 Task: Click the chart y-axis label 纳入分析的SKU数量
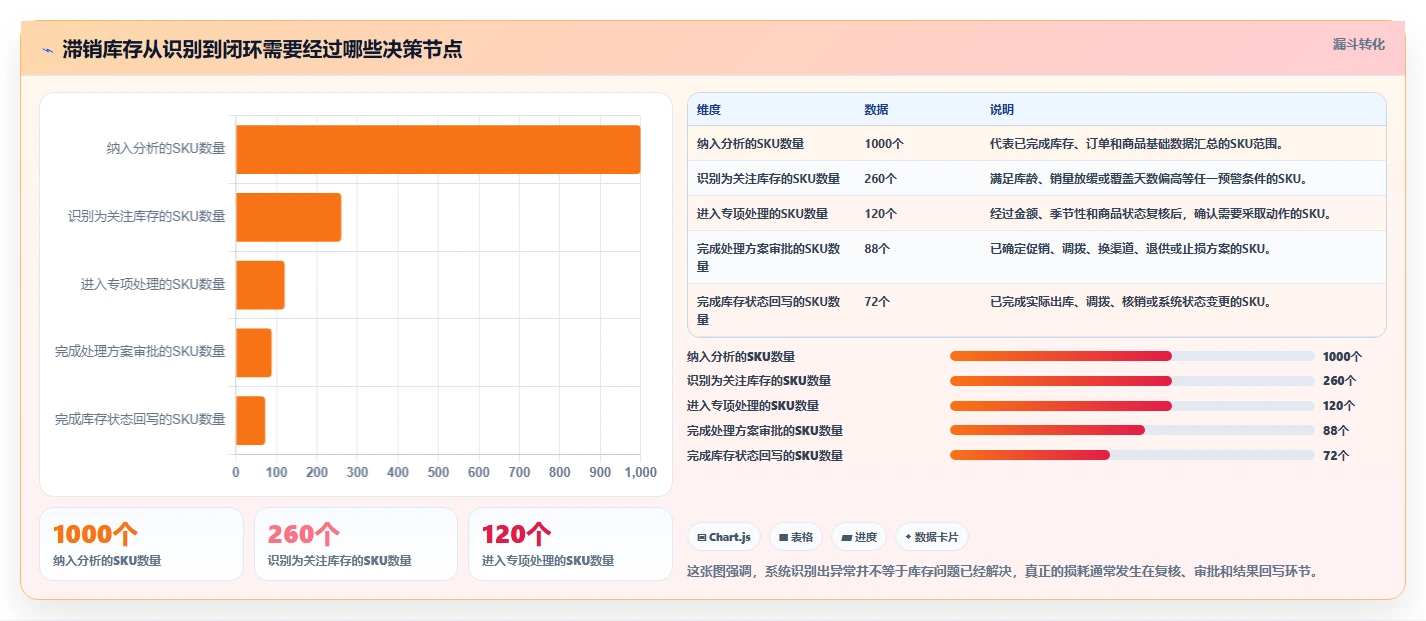(166, 149)
